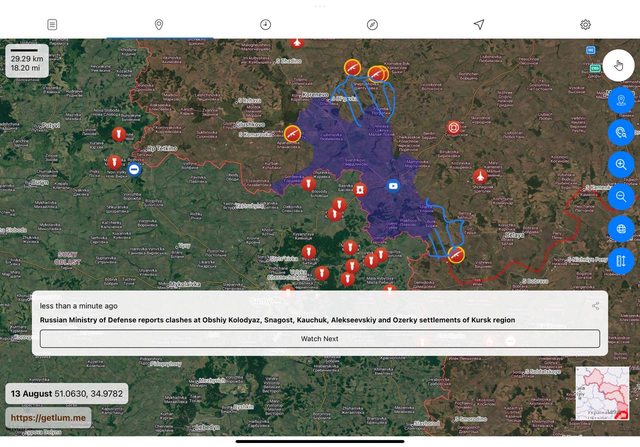Zoom in with the plus magnifier button
Viewport: 640px width, 447px height.
(x=621, y=164)
